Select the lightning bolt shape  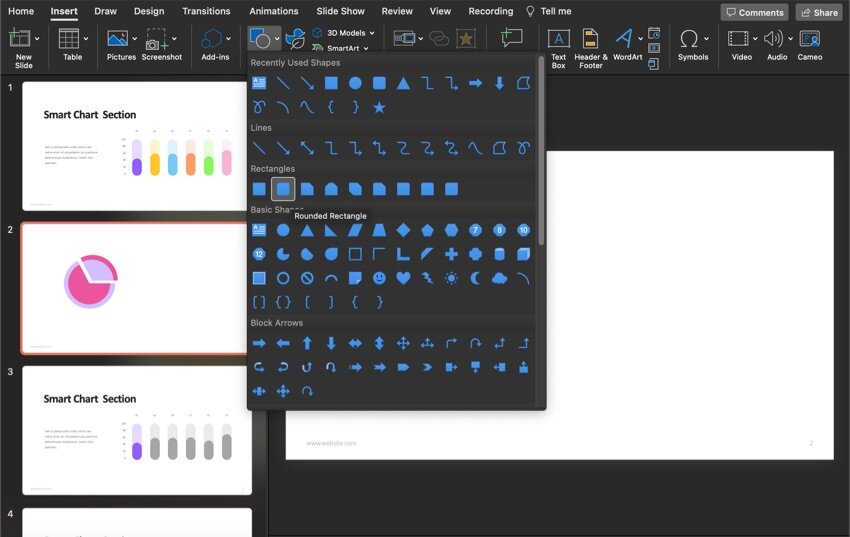tap(427, 278)
